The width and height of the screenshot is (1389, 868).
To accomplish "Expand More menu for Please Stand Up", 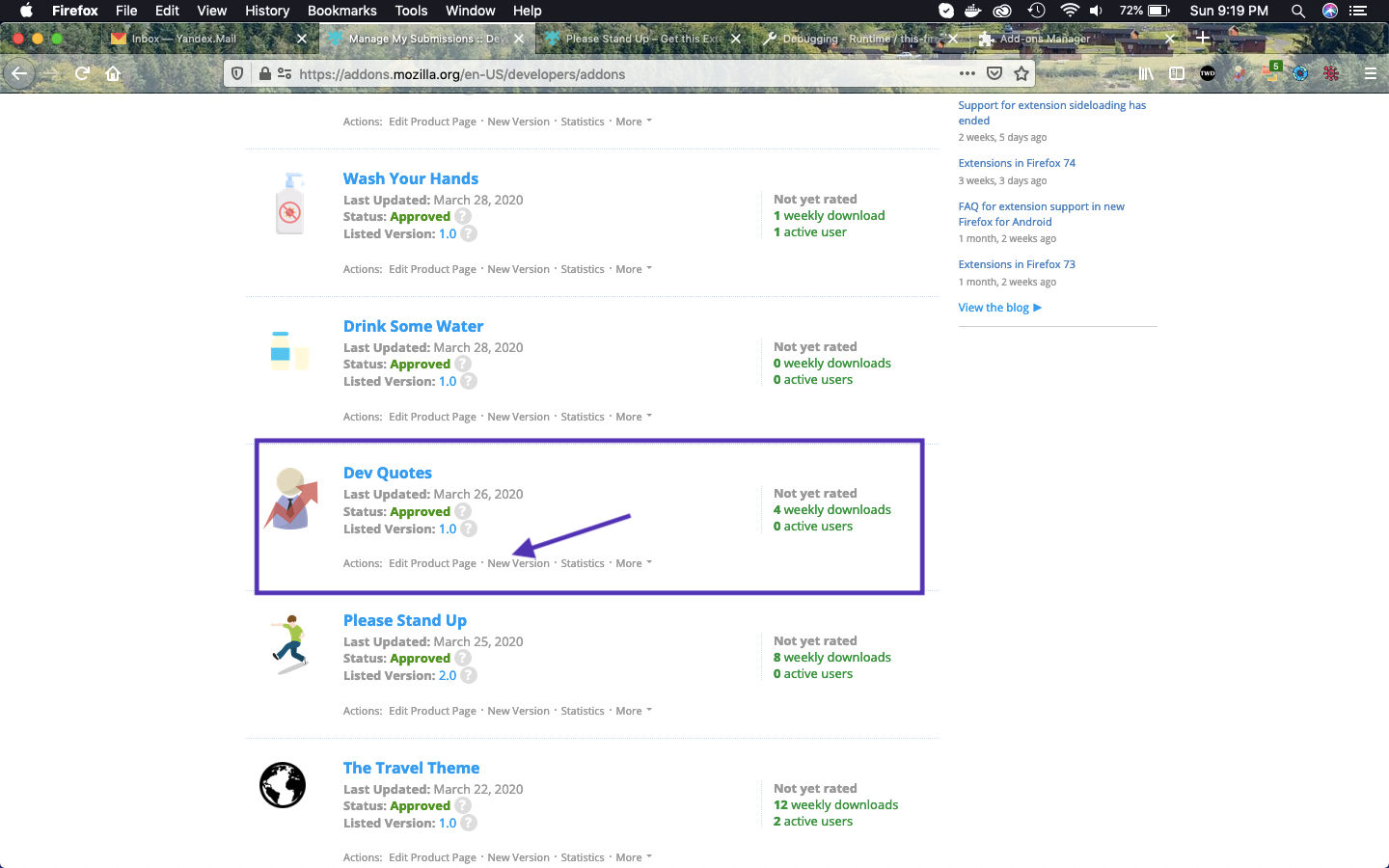I will tap(634, 711).
